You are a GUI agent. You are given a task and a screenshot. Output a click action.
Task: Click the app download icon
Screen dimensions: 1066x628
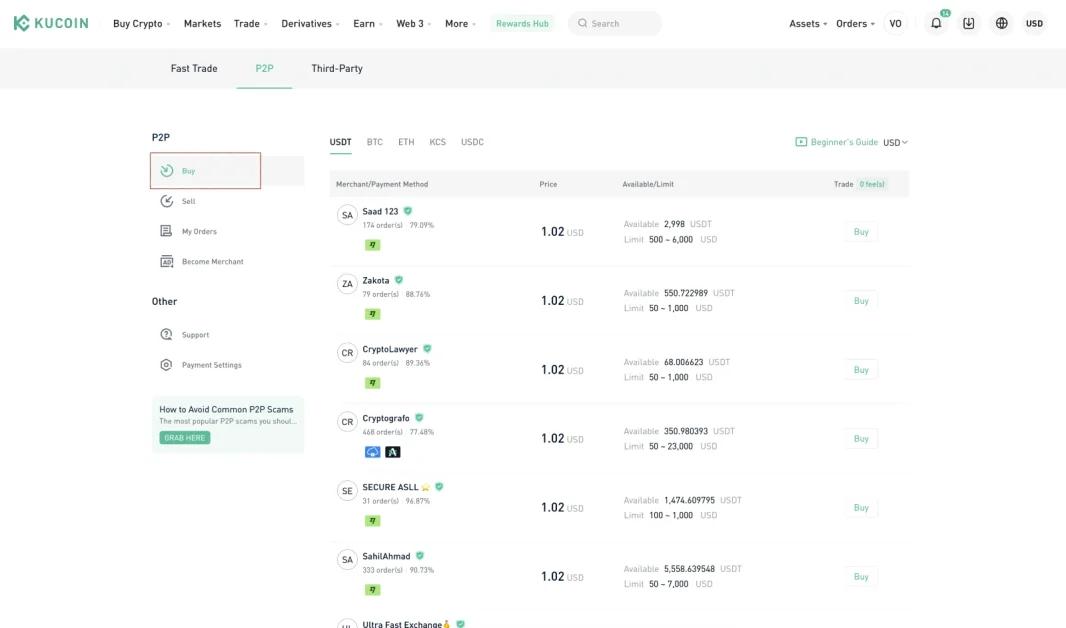click(x=969, y=23)
